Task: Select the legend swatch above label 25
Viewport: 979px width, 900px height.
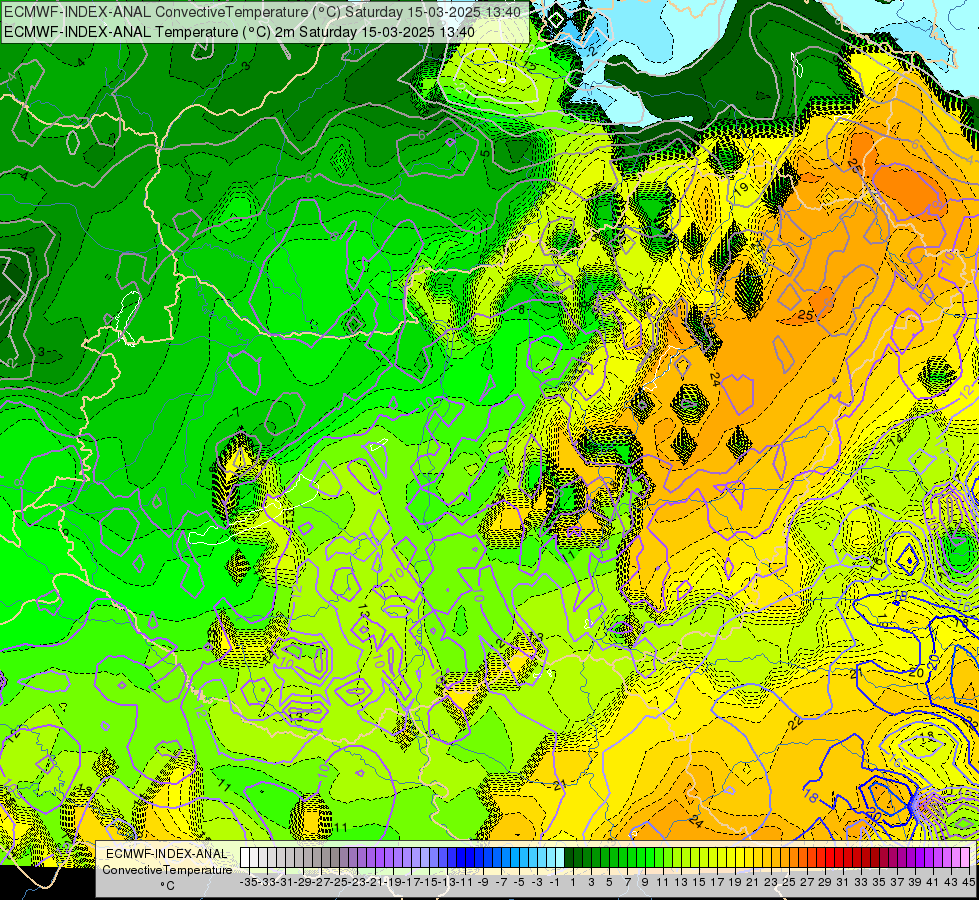Action: [x=785, y=857]
